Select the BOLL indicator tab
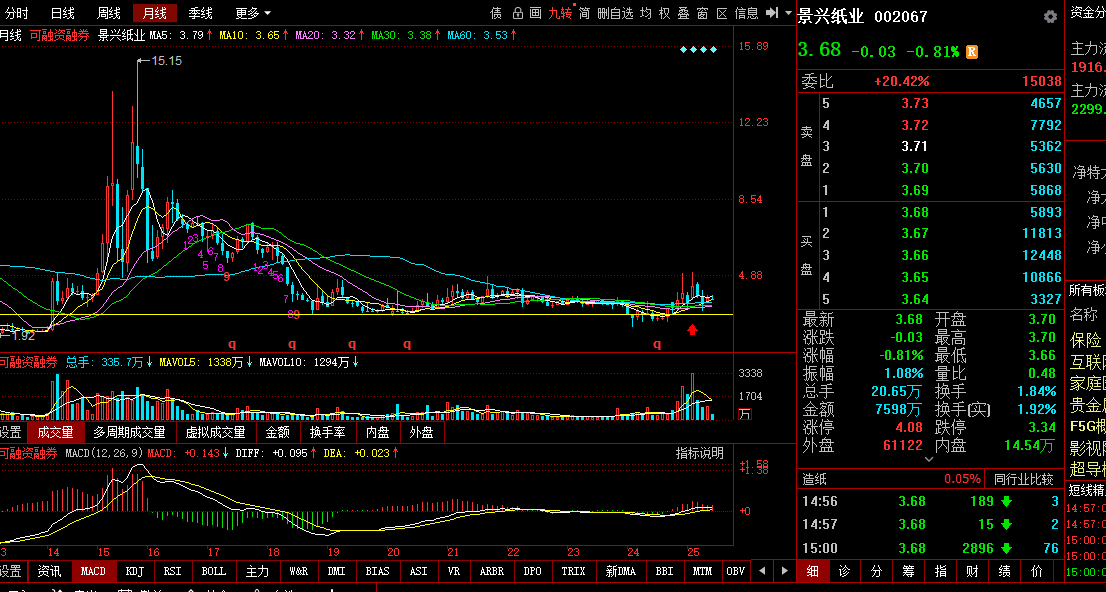The height and width of the screenshot is (592, 1106). [214, 571]
